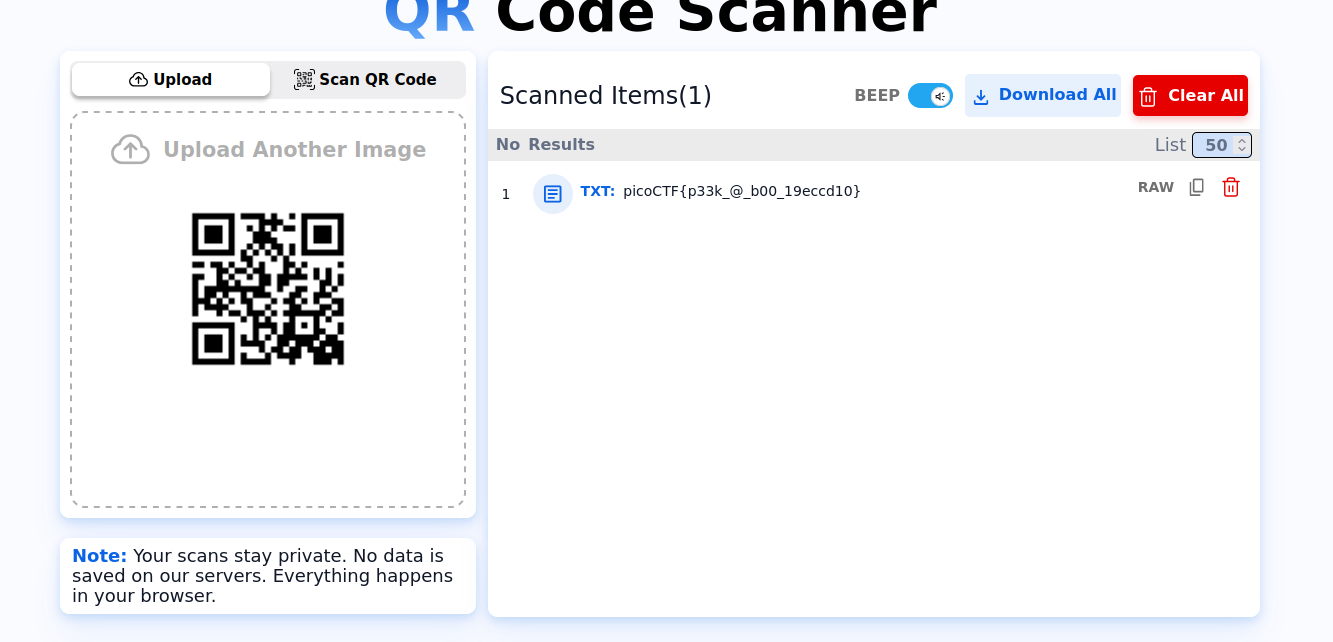The width and height of the screenshot is (1333, 642).
Task: Click RAW for the picoCTF result
Action: [1156, 187]
